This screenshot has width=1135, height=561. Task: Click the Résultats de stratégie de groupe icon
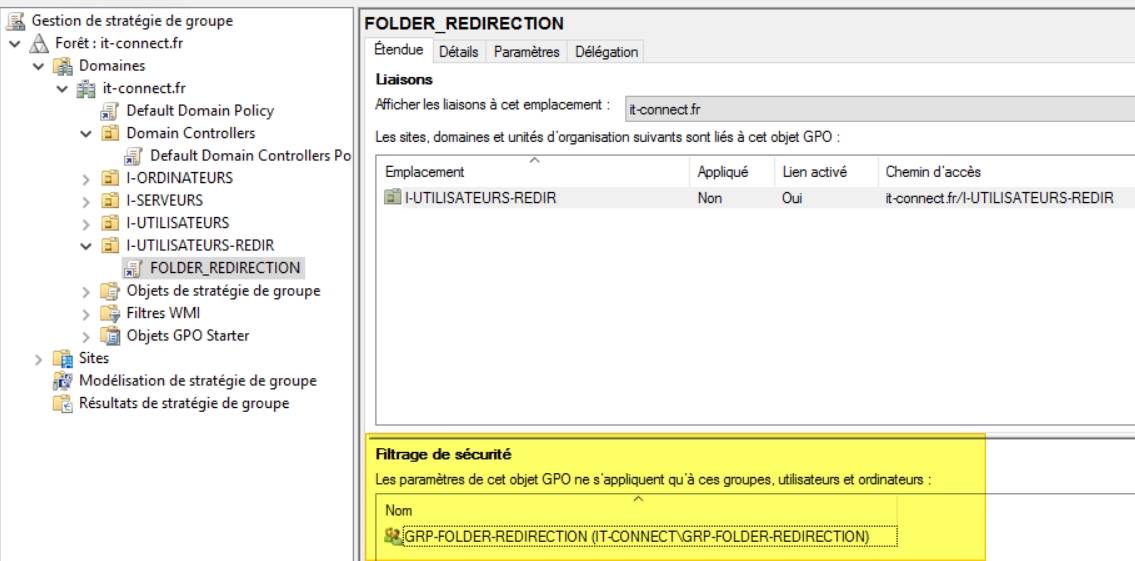point(64,403)
